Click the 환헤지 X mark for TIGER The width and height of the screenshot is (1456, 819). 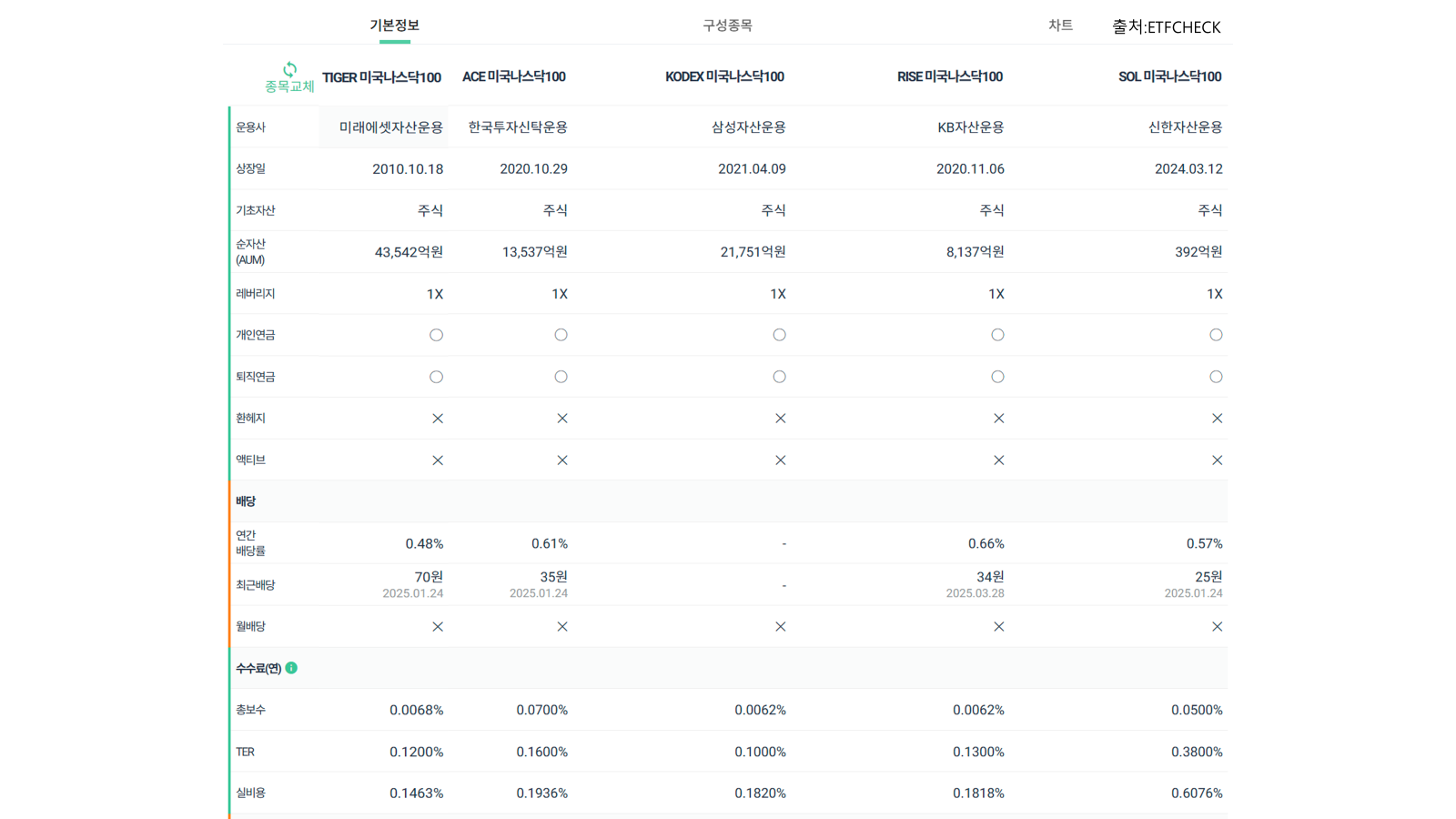[x=438, y=419]
